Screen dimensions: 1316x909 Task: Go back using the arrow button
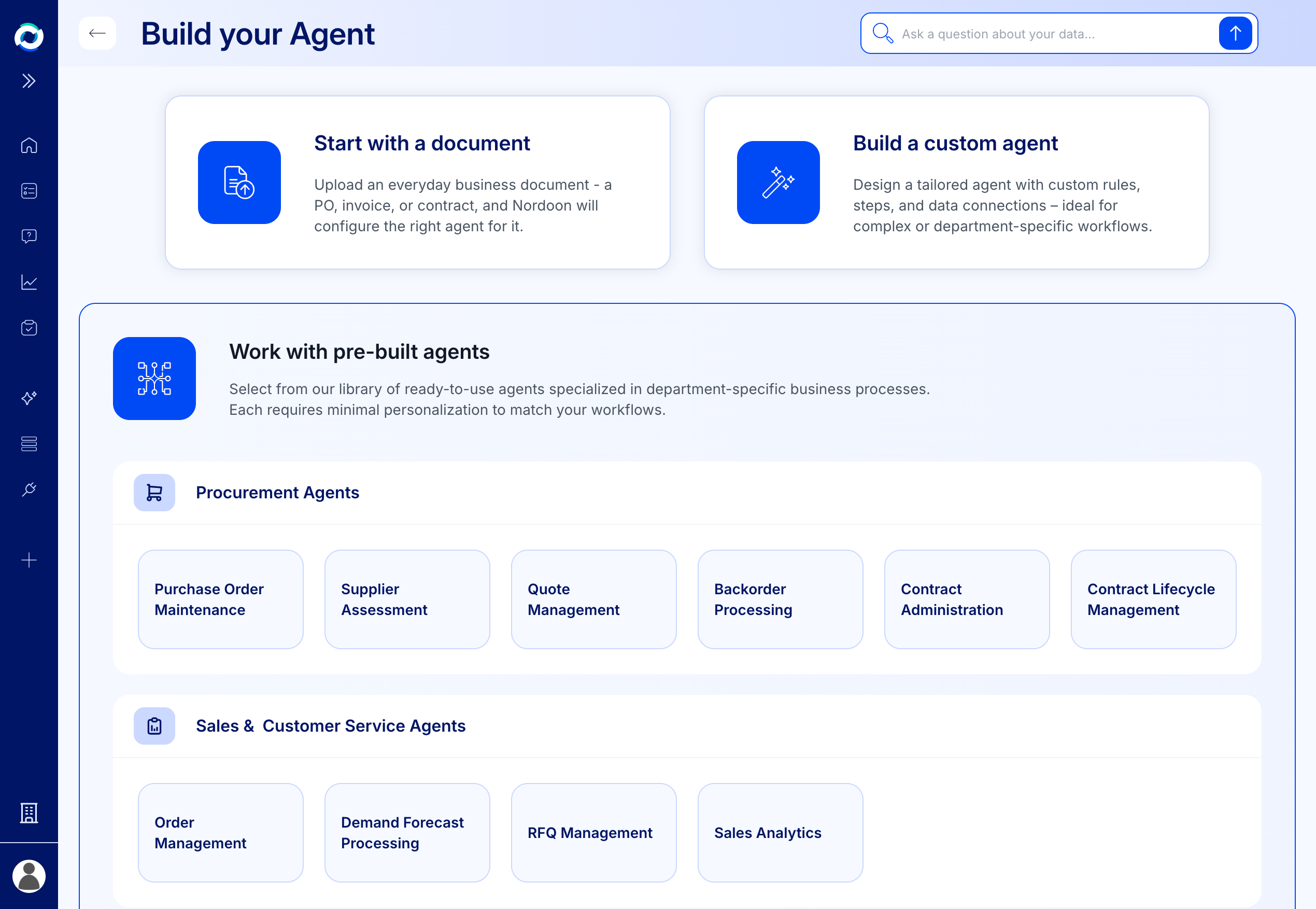coord(97,34)
